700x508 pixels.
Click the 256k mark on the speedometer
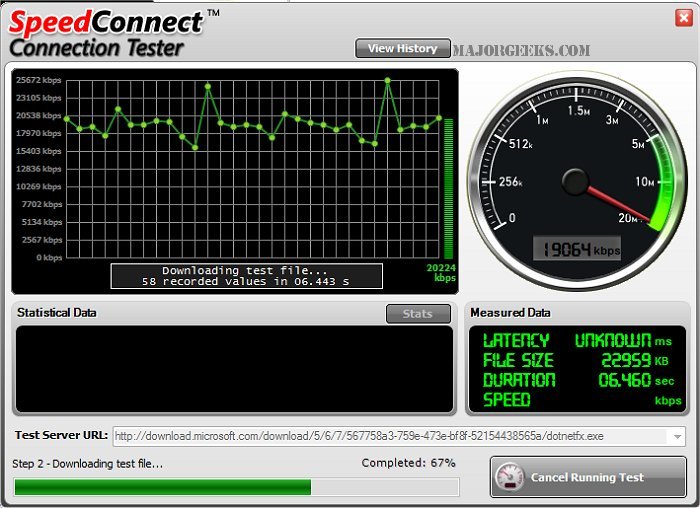pos(510,182)
